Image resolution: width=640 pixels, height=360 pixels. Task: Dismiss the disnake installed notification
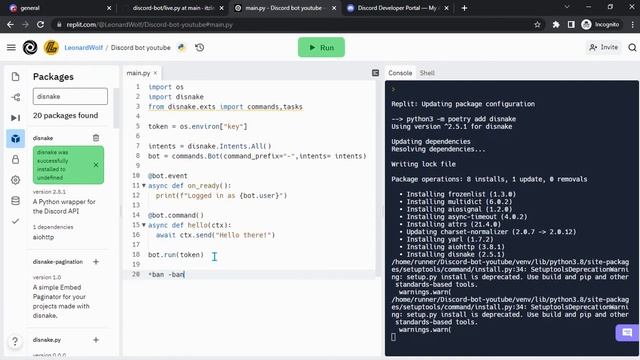pyautogui.click(x=96, y=165)
